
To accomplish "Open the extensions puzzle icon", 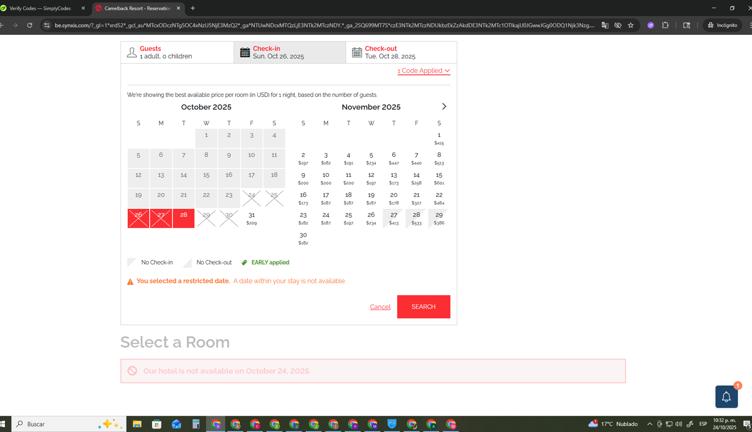I will click(665, 25).
